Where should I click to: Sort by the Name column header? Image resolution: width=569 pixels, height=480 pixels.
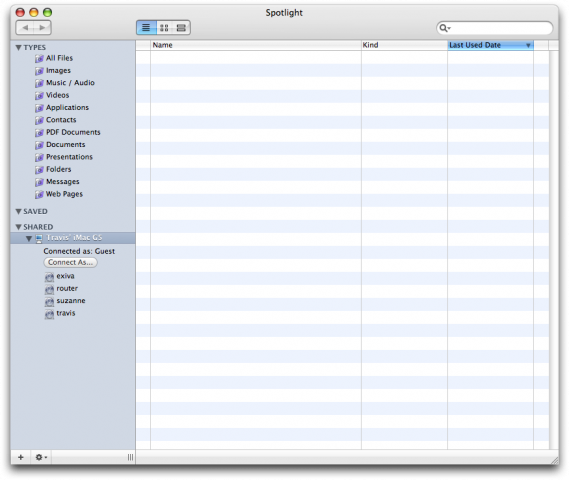(x=255, y=45)
